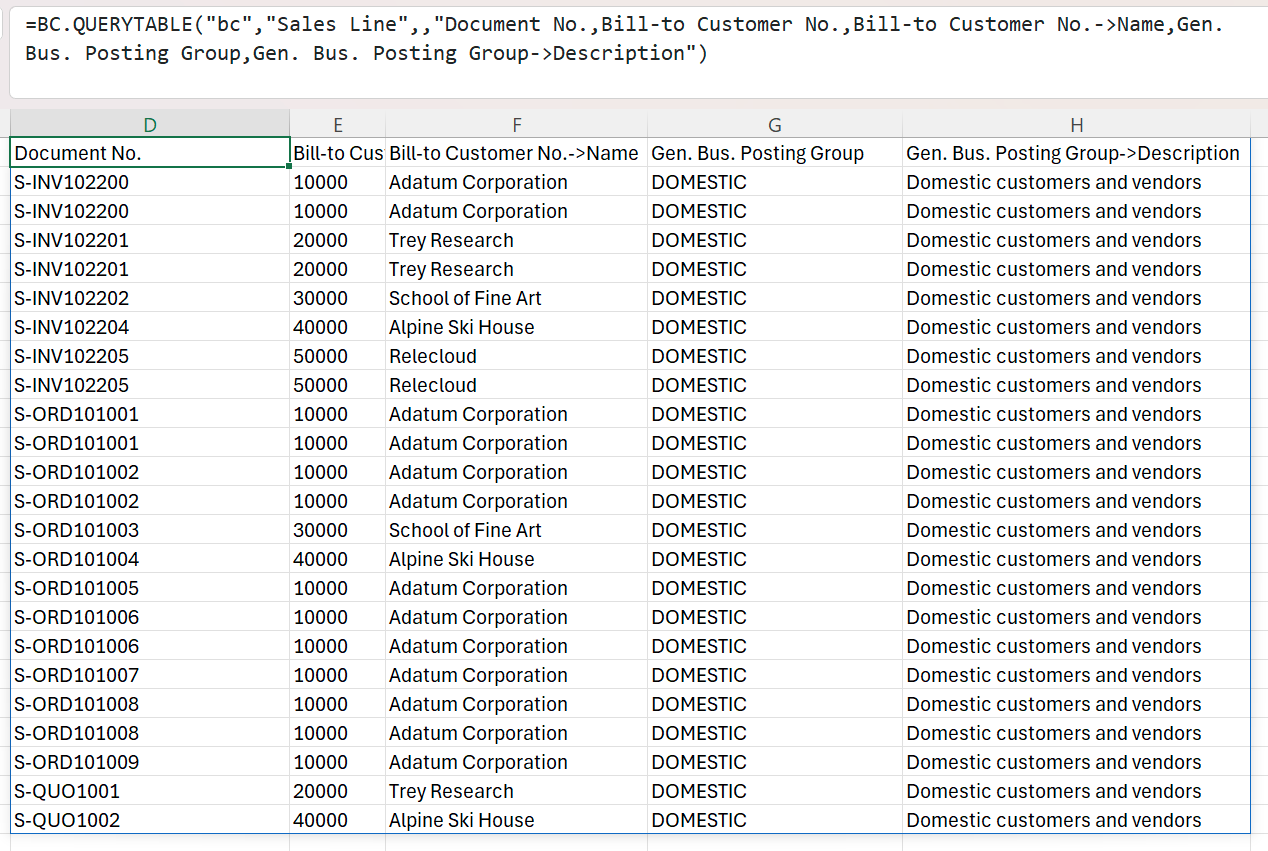1268x851 pixels.
Task: Select the truncated 'Bill-to Cus' header cell
Action: (x=338, y=153)
